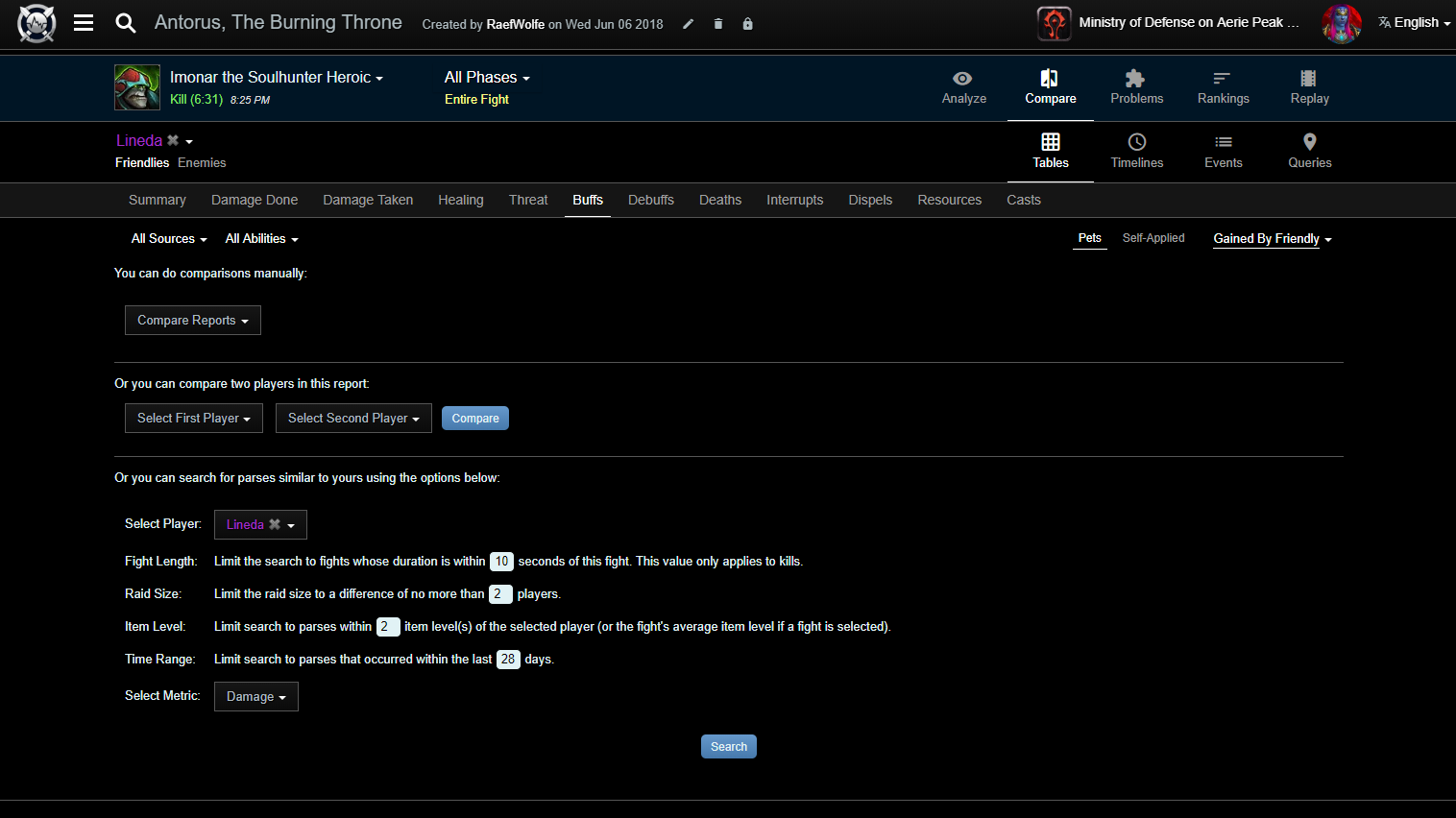Edit the fight length seconds field
Image resolution: width=1456 pixels, height=818 pixels.
coord(501,562)
